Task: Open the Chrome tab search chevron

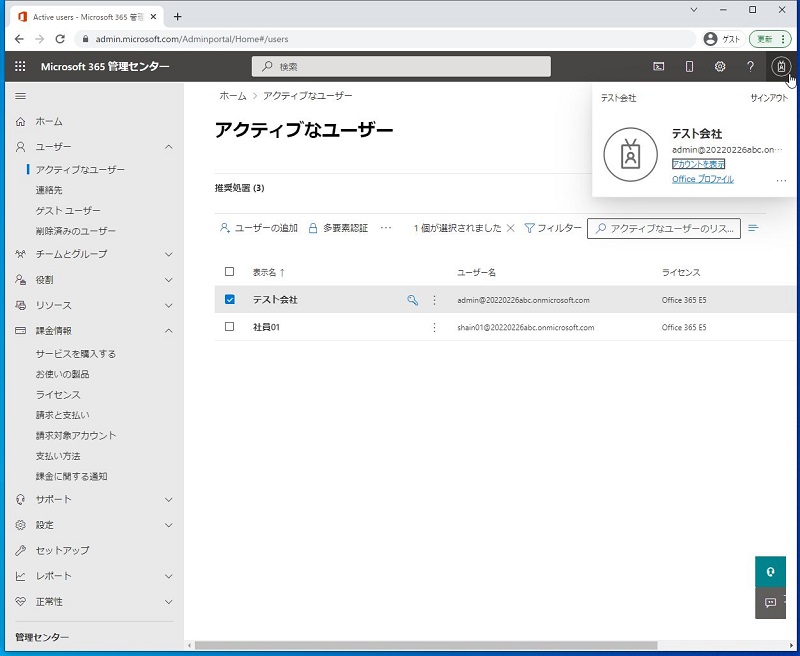Action: (694, 10)
